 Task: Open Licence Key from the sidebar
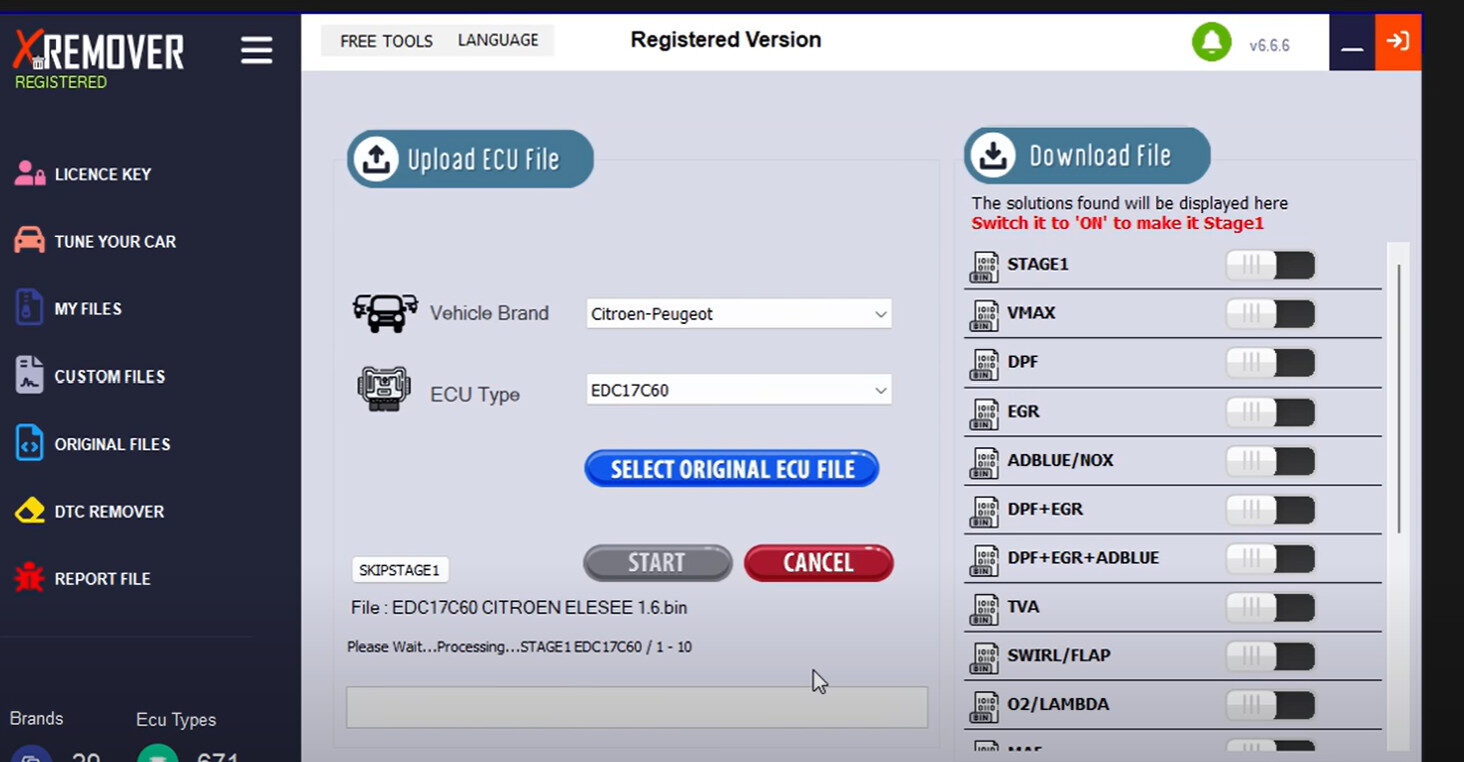click(83, 174)
